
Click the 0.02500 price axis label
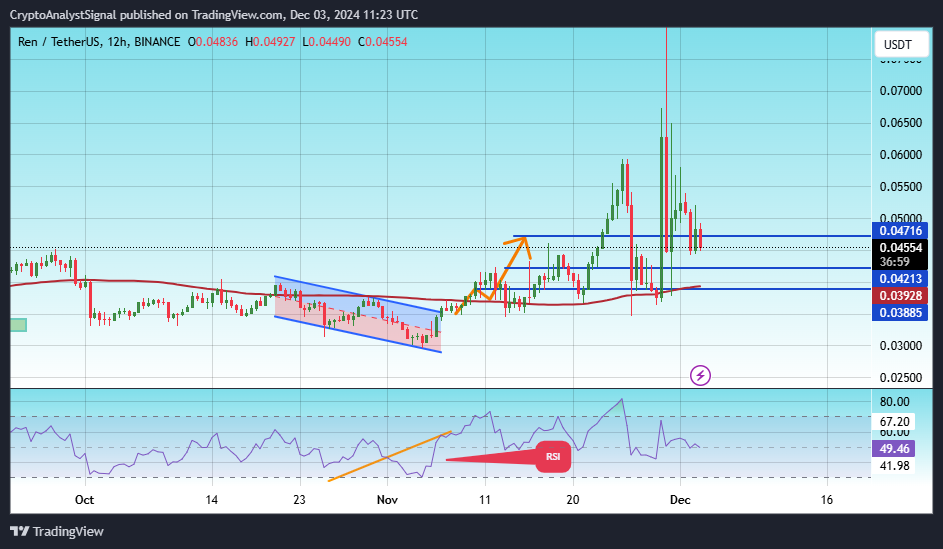click(900, 378)
